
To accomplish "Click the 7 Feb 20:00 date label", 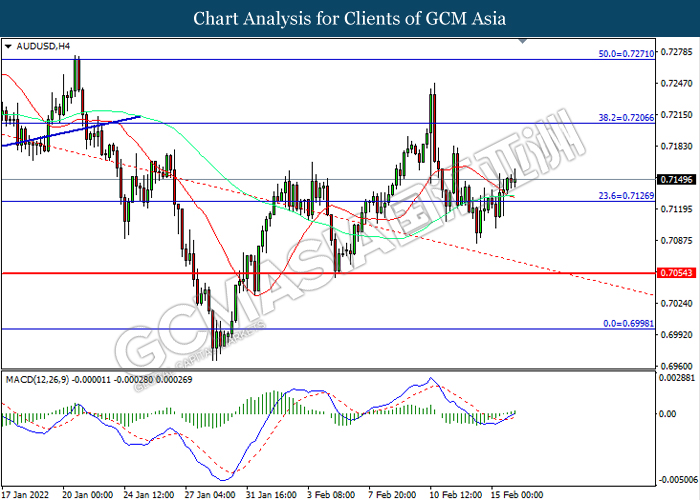I will 392,494.
